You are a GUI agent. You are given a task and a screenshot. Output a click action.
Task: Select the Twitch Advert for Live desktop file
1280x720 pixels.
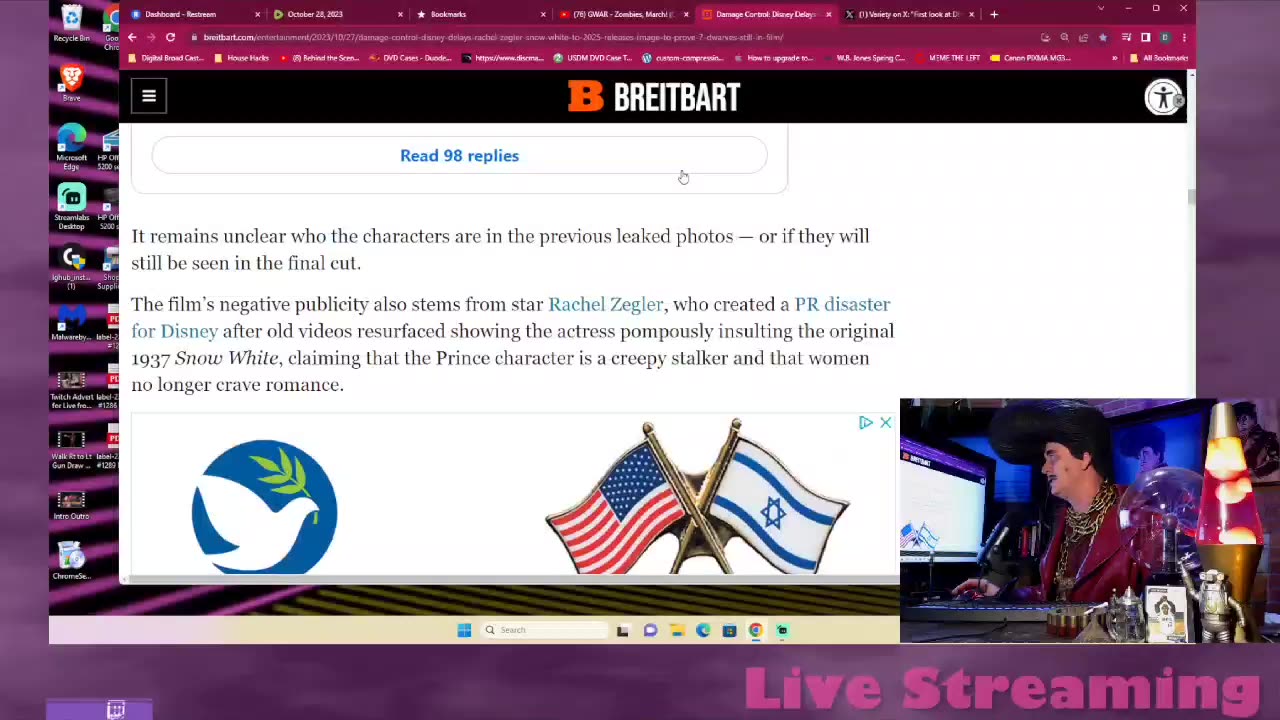(x=71, y=390)
